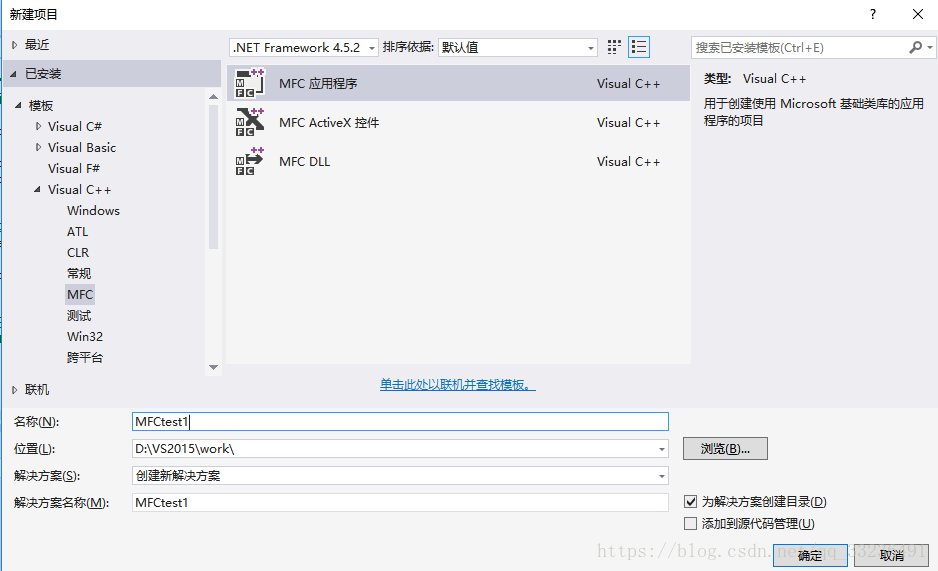Open the search options dropdown arrow

click(930, 47)
